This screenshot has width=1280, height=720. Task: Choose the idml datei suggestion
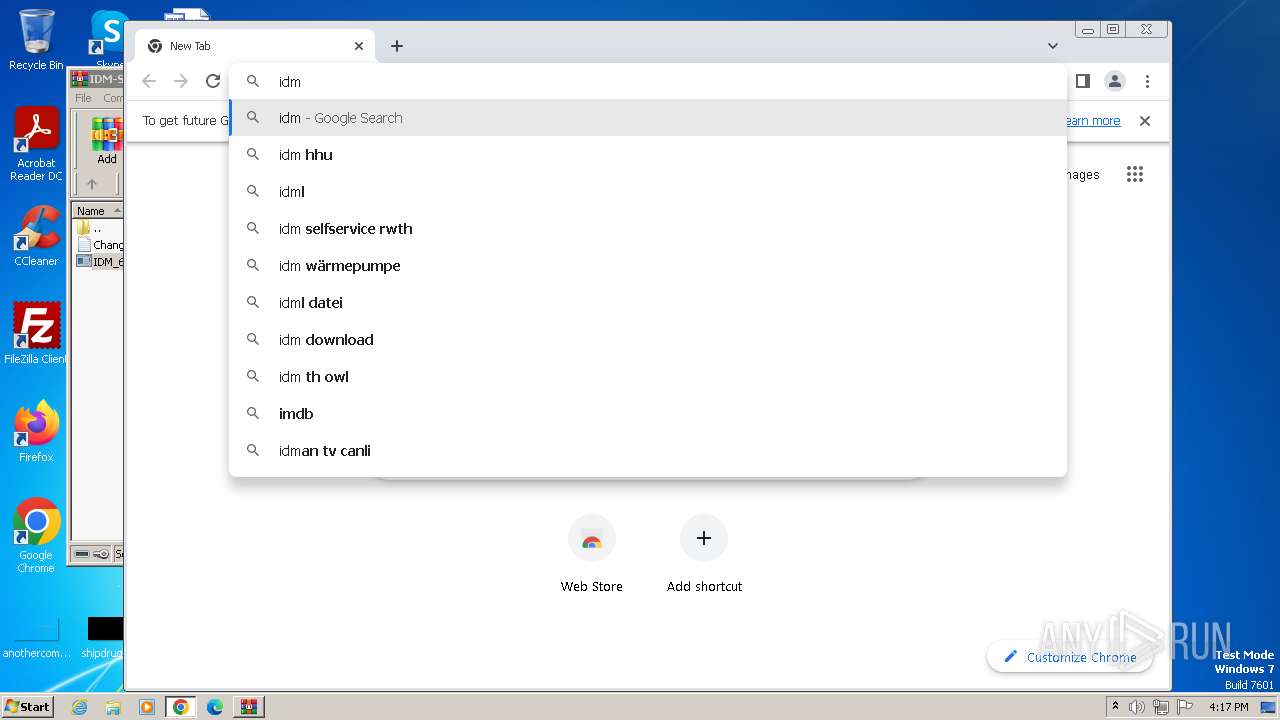(648, 303)
